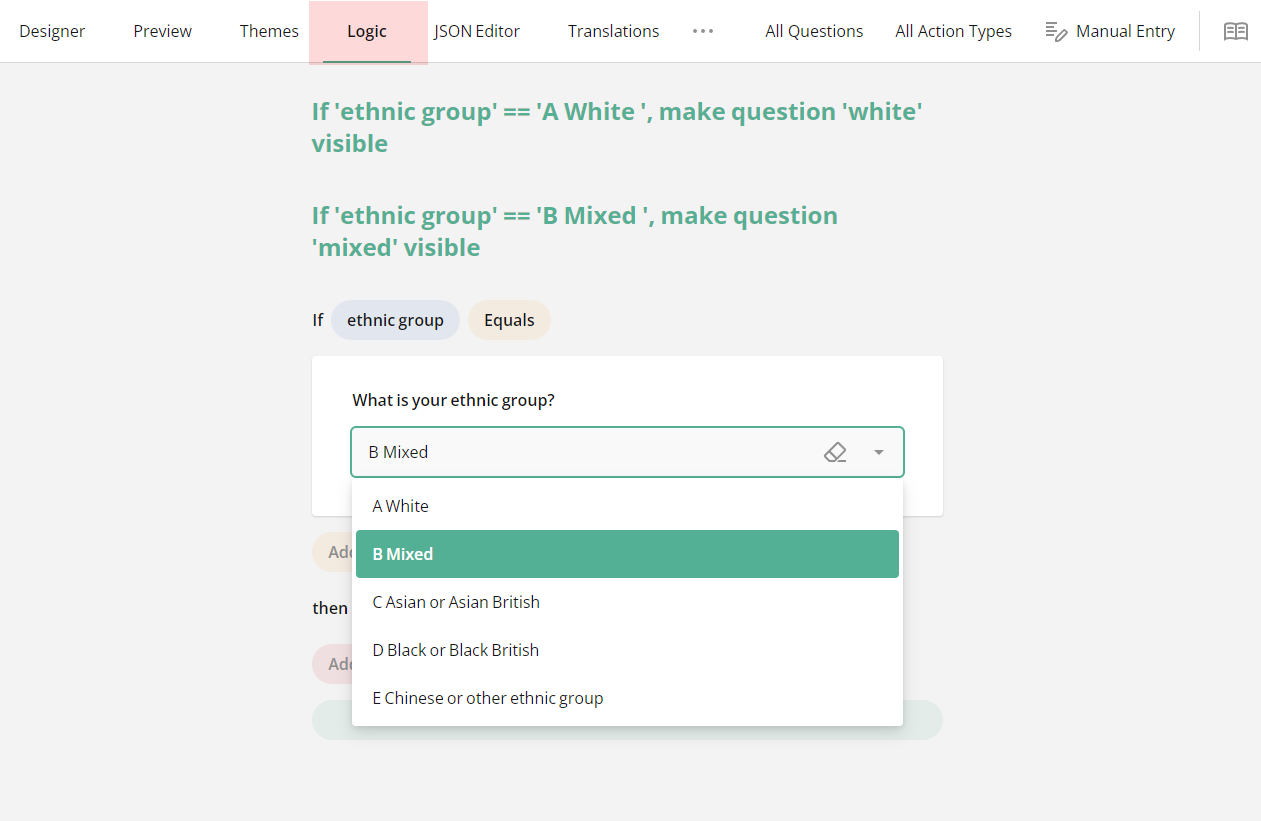Screen dimensions: 1261x821
Task: Select 'A White' from the dropdown list
Action: (400, 505)
